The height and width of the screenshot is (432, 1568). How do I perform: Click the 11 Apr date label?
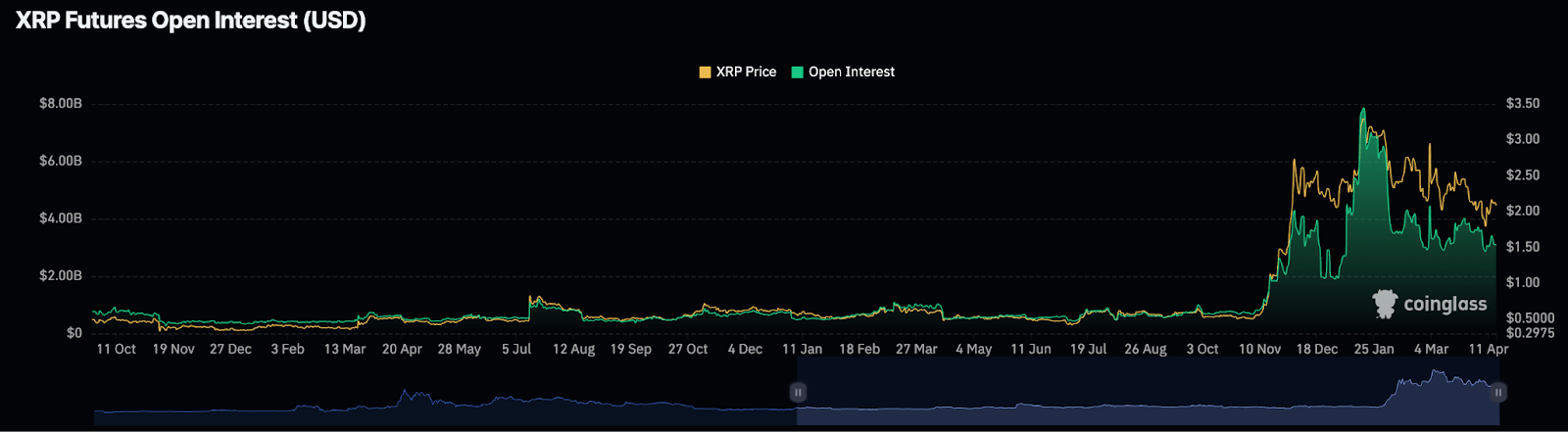click(1489, 349)
